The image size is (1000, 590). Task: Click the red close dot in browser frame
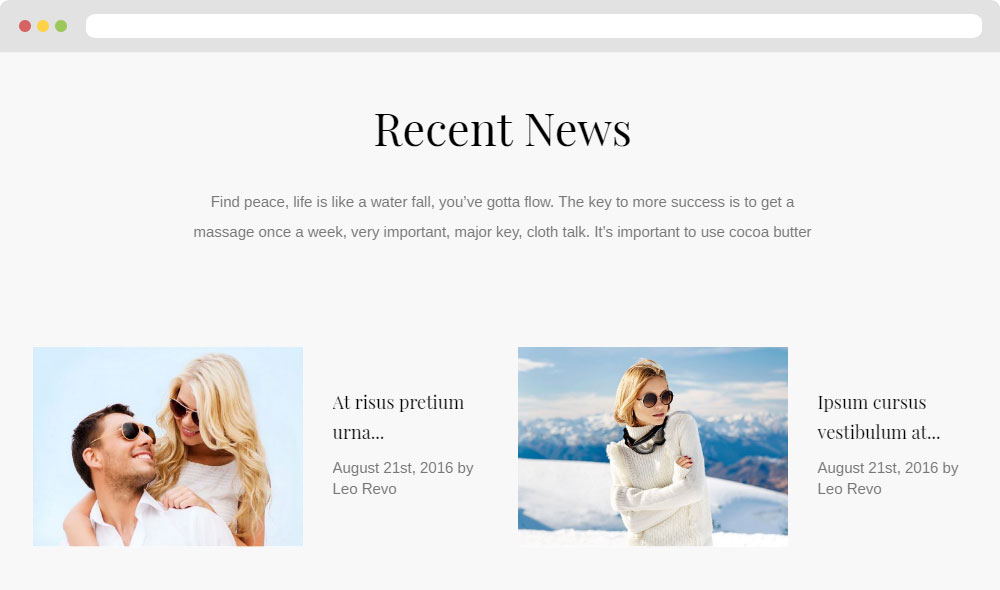25,26
